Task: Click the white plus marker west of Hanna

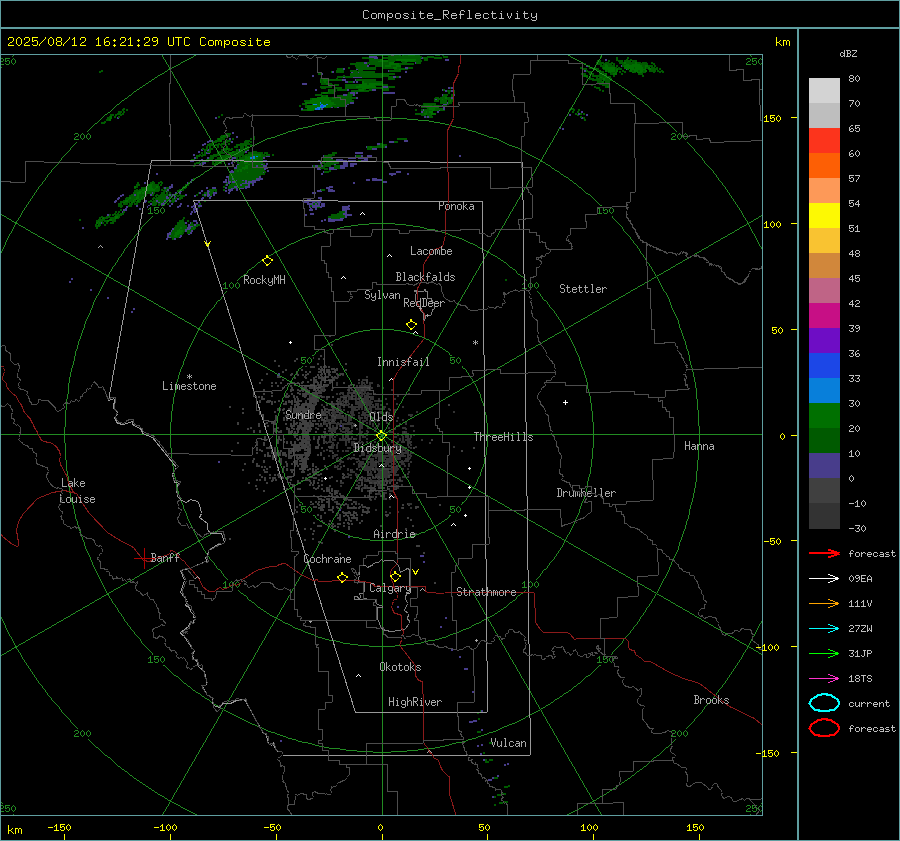Action: 565,402
